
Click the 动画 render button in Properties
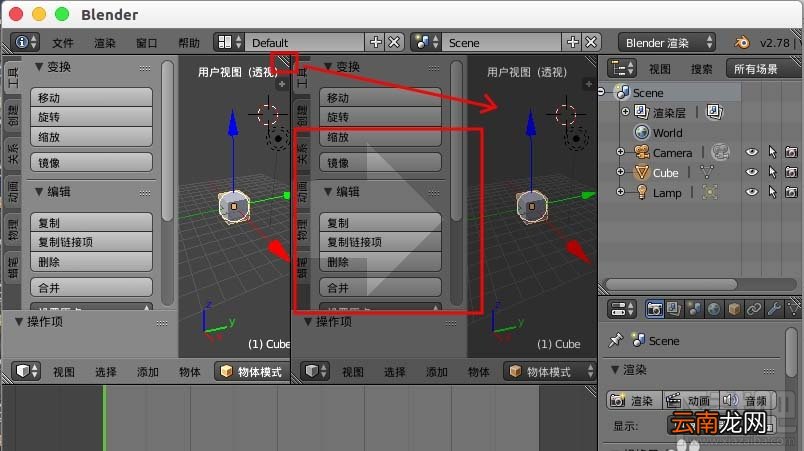click(x=690, y=400)
